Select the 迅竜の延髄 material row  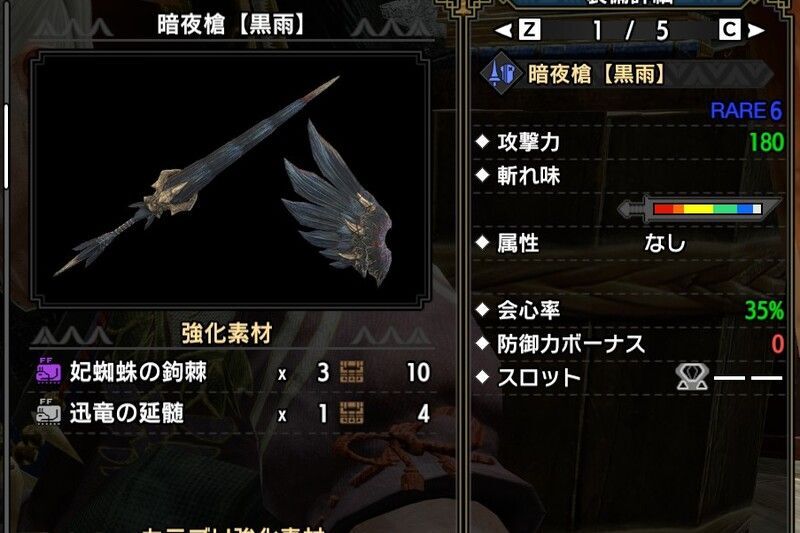pos(233,413)
